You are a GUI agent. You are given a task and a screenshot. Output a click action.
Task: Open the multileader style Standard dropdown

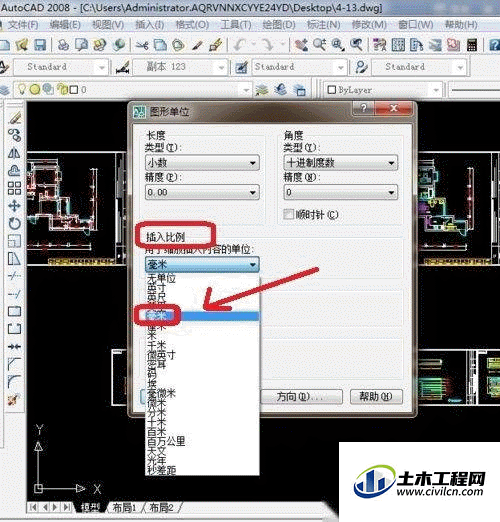tap(419, 67)
